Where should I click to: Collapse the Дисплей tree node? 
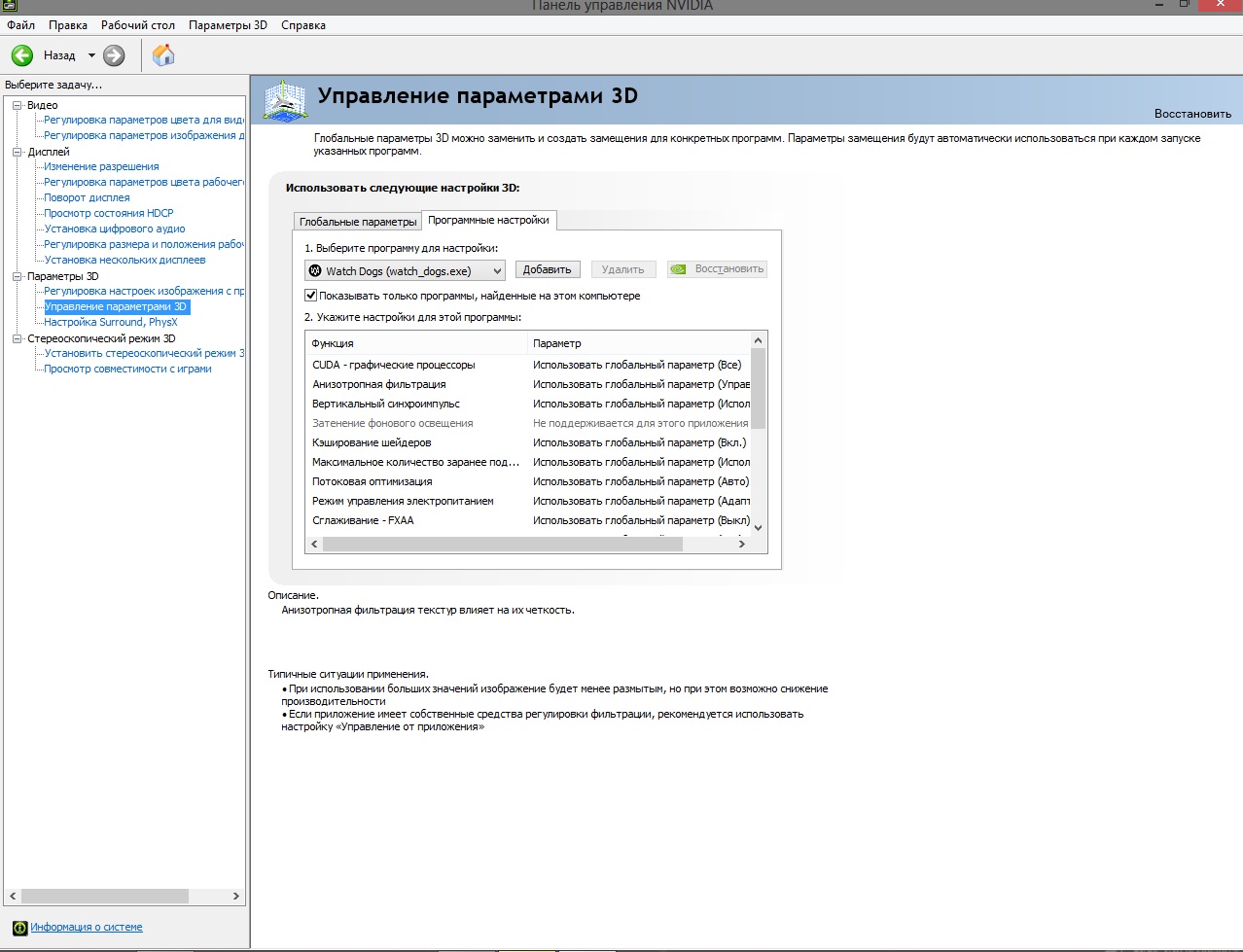pyautogui.click(x=18, y=152)
